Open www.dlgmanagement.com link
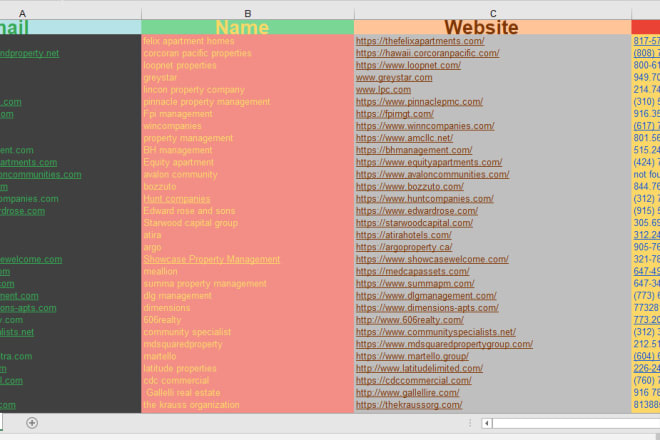The image size is (660, 440). [x=426, y=296]
